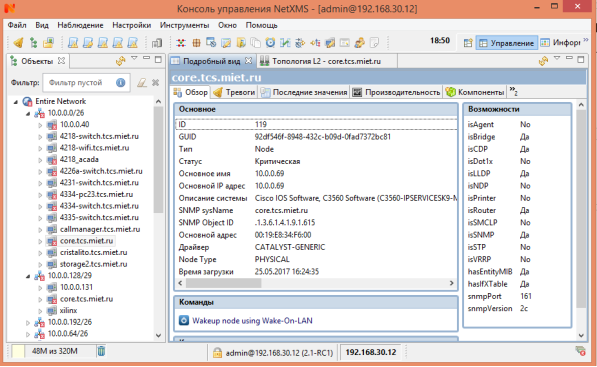The image size is (597, 367).
Task: Click the yellow folder documents toolbar icon
Action: click(x=241, y=43)
